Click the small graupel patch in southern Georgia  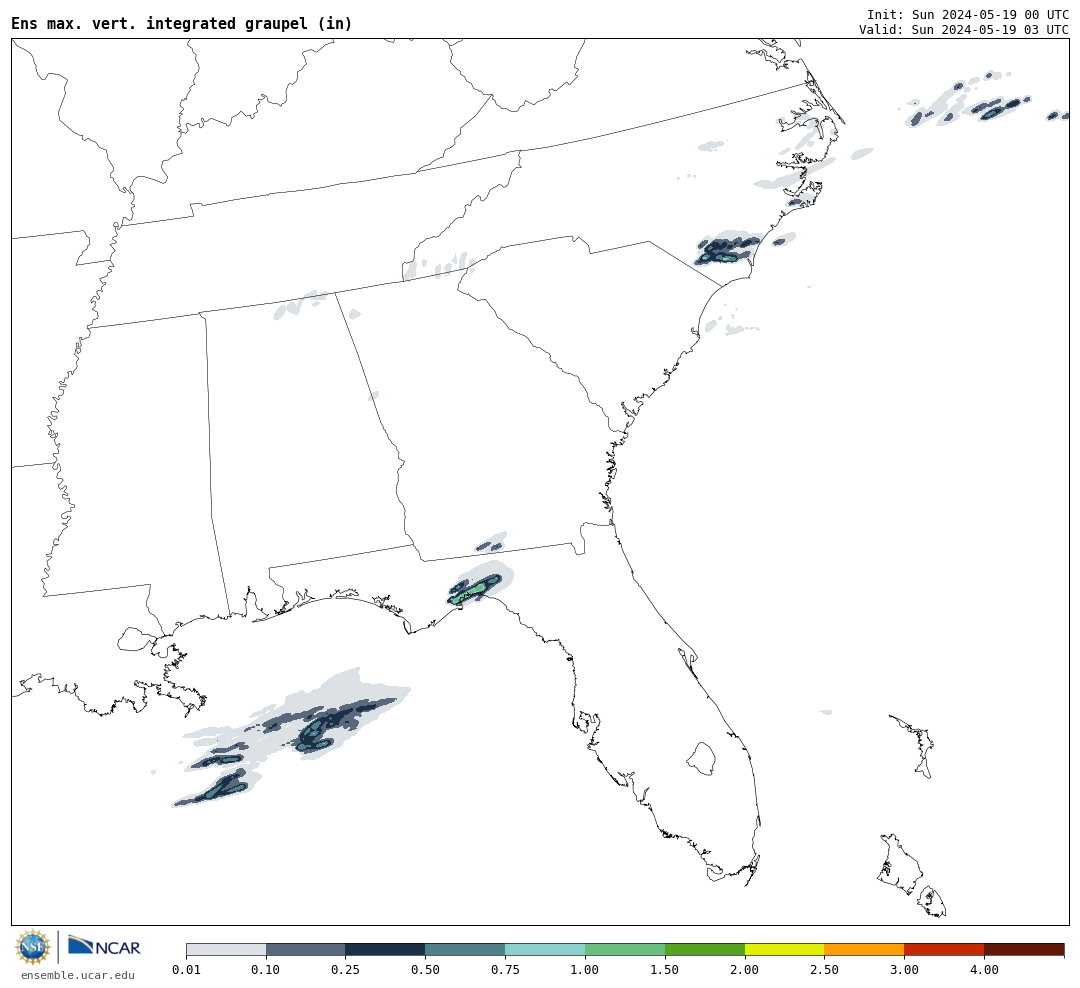492,543
